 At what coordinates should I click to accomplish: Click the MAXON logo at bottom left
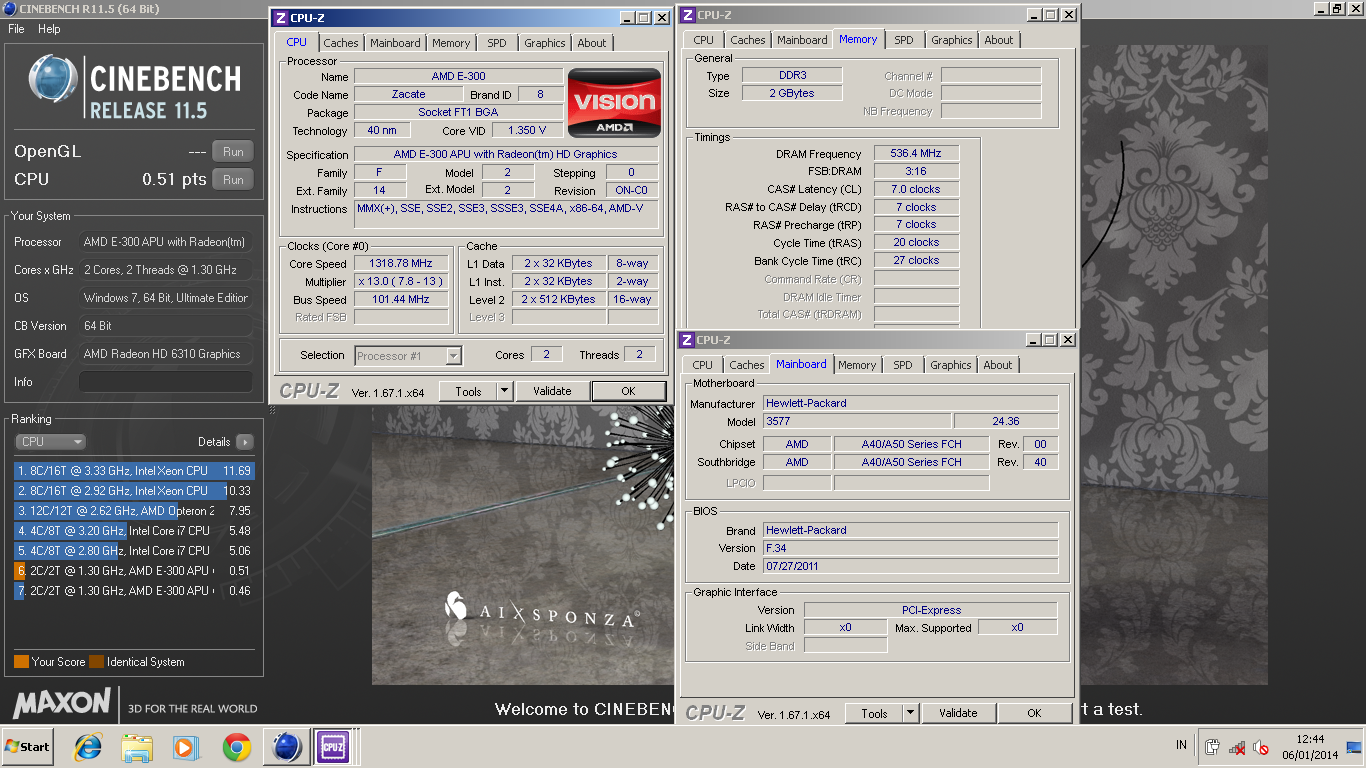[62, 702]
